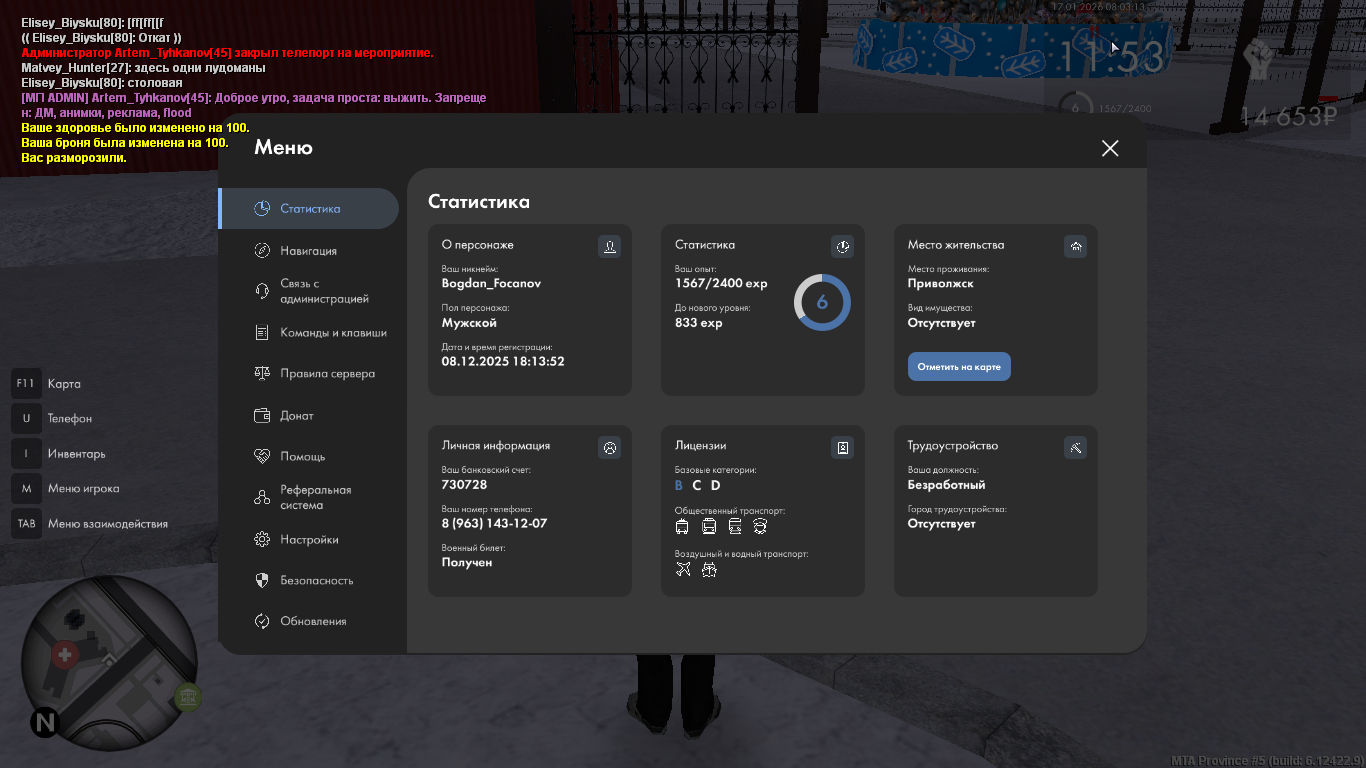
Task: Click the level 6 experience progress ring
Action: (x=822, y=302)
